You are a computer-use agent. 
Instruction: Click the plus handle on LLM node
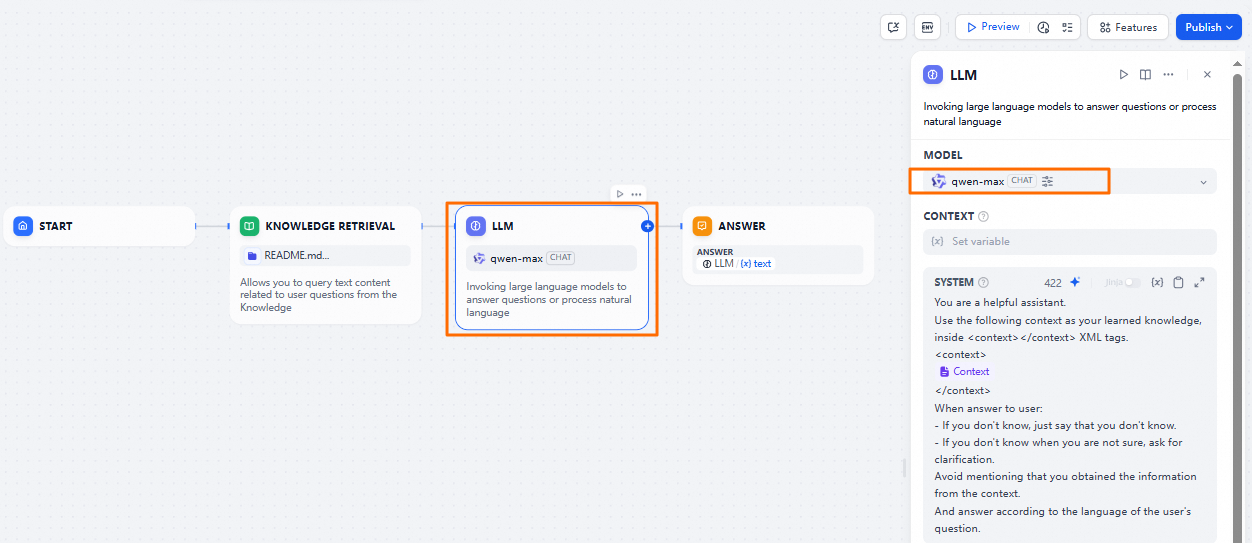(x=647, y=226)
